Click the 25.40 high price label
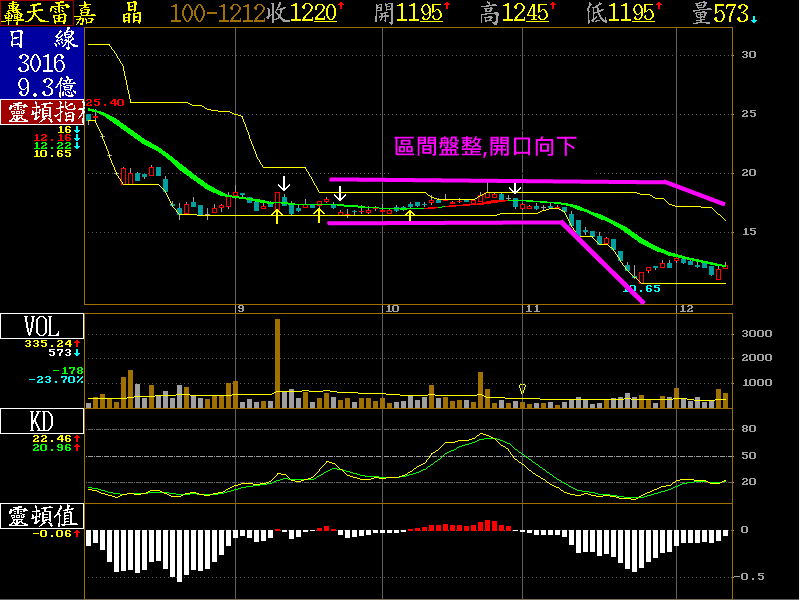The height and width of the screenshot is (600, 800). [x=106, y=102]
